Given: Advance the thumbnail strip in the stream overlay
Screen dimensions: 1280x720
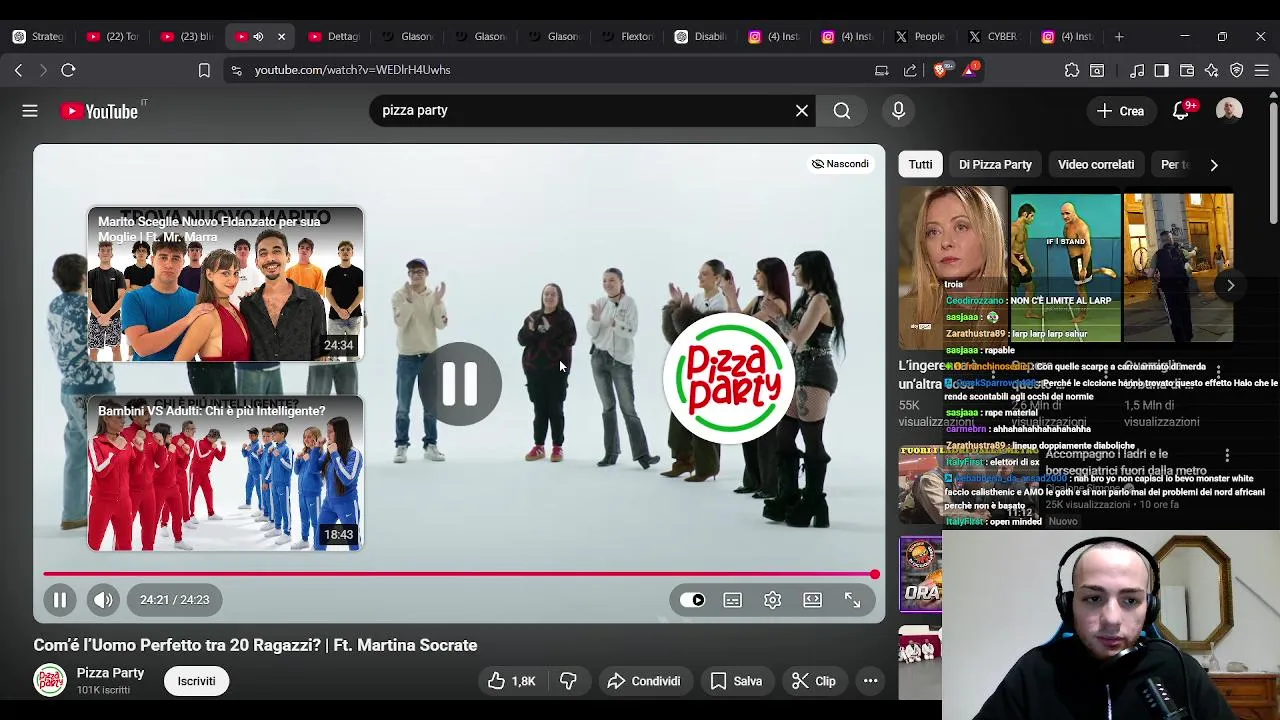Looking at the screenshot, I should pos(1231,285).
